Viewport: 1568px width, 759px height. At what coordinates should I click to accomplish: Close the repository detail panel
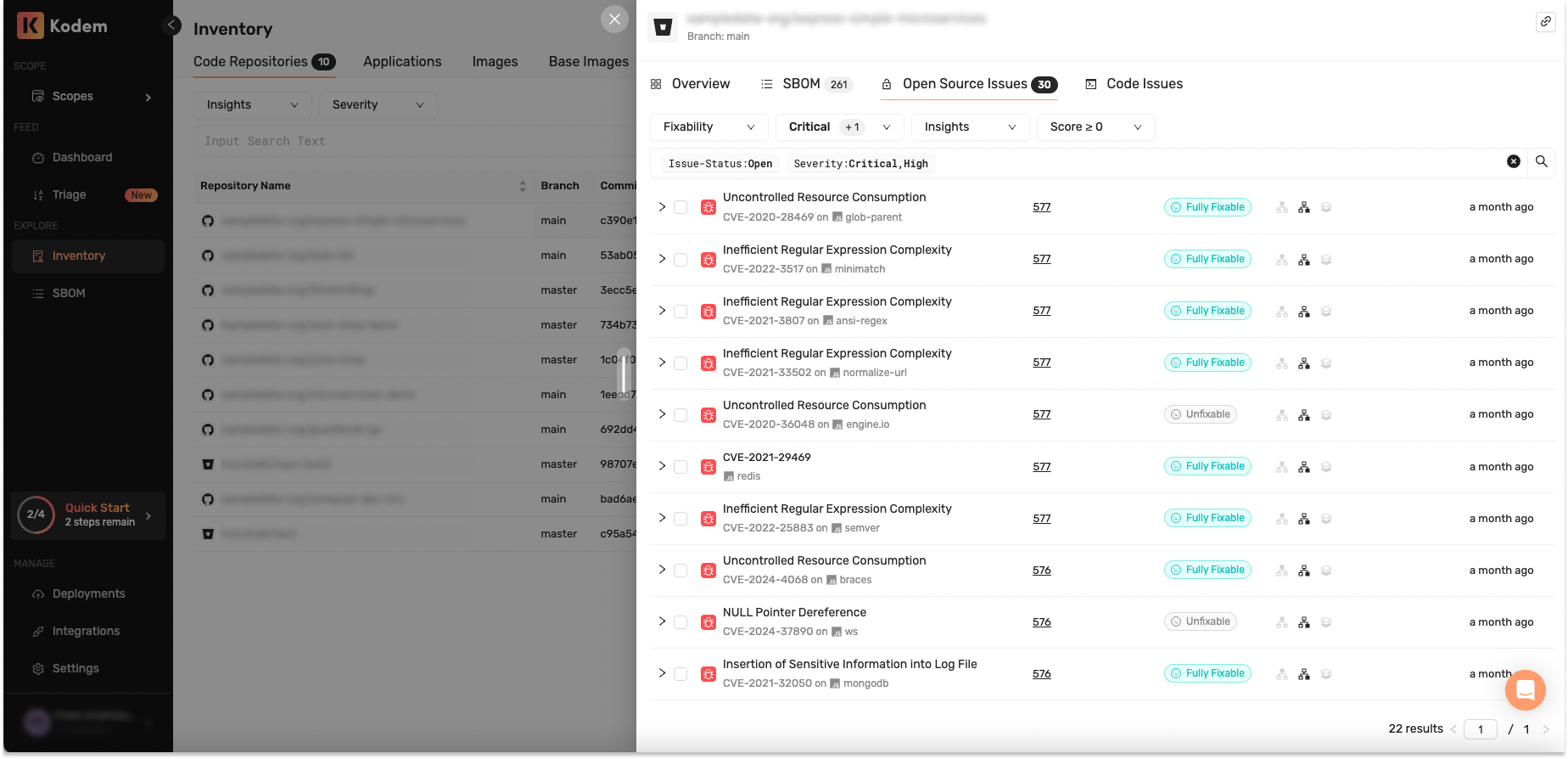click(614, 19)
